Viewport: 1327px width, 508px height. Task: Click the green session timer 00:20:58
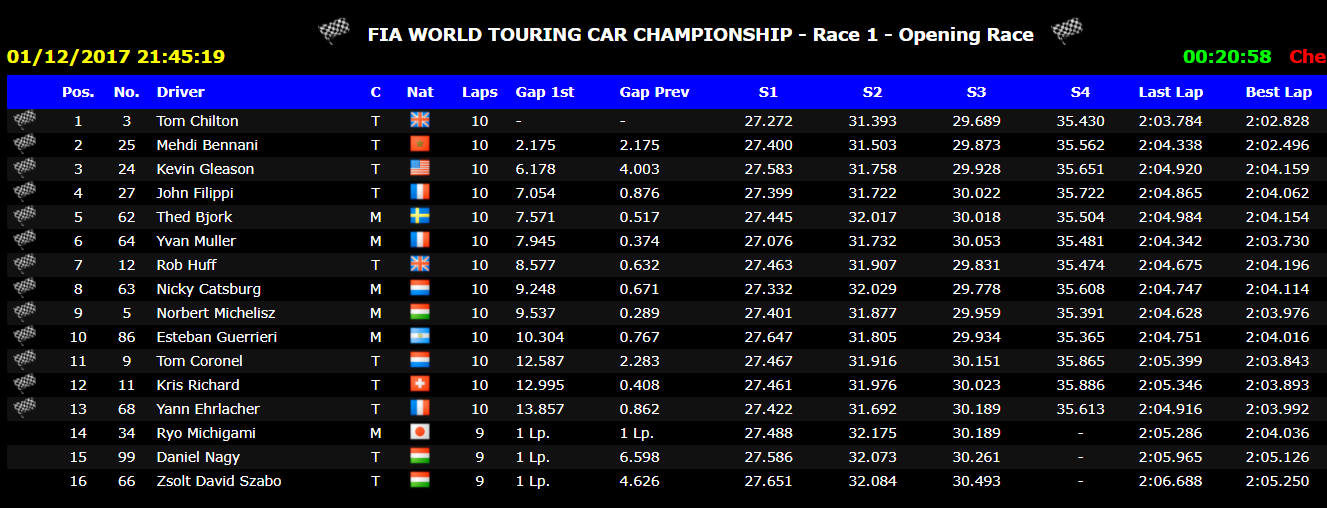coord(1227,57)
